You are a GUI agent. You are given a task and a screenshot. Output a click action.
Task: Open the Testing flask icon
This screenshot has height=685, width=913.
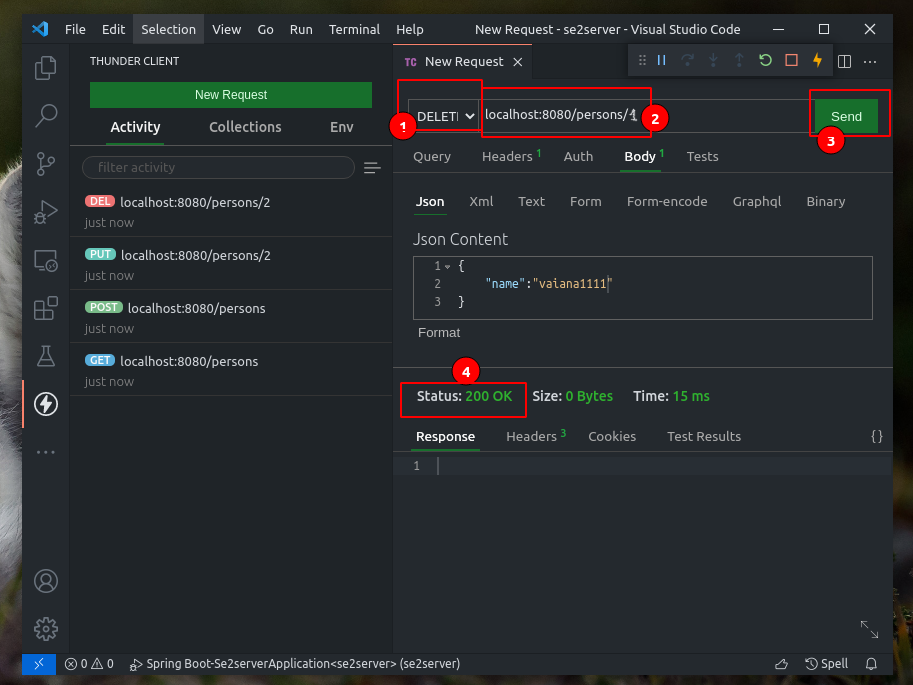[45, 356]
